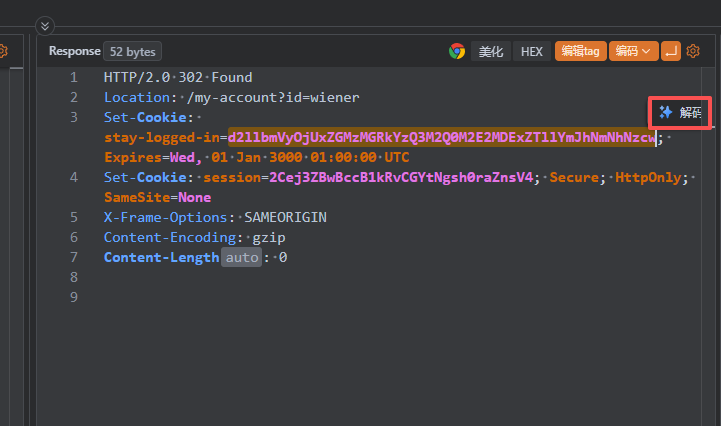The image size is (721, 426).
Task: Click the 52 bytes size badge
Action: pos(133,51)
